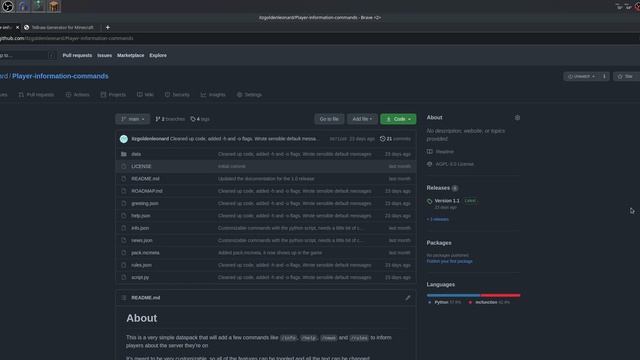Switch to the repository Insights tab
The image size is (640, 360).
click(213, 95)
